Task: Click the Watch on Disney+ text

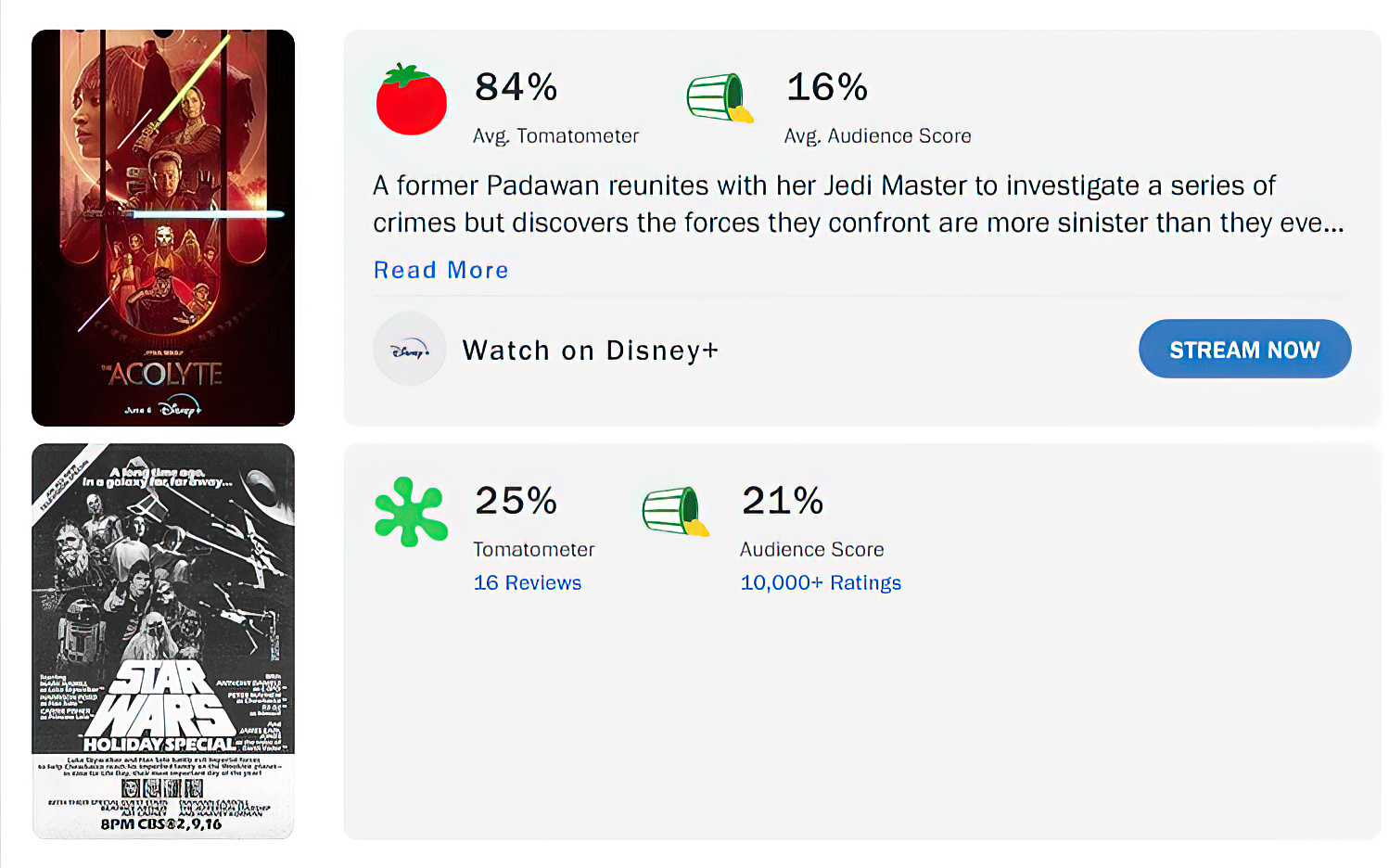Action: [x=590, y=351]
